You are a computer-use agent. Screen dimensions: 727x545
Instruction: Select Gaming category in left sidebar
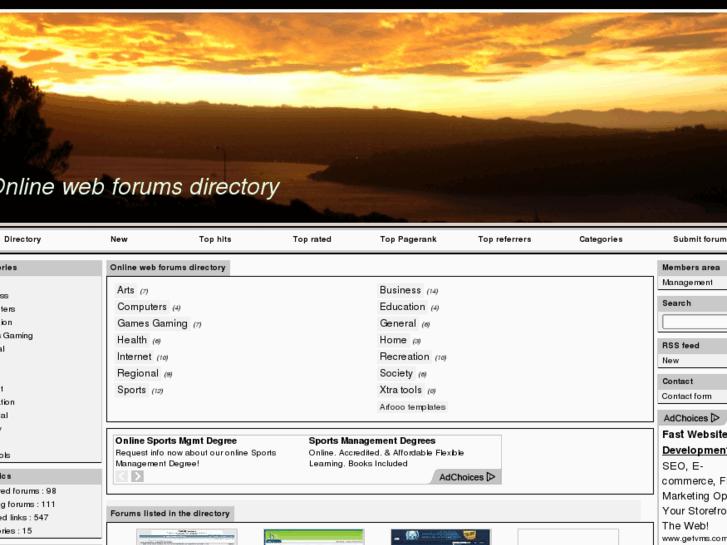point(17,335)
